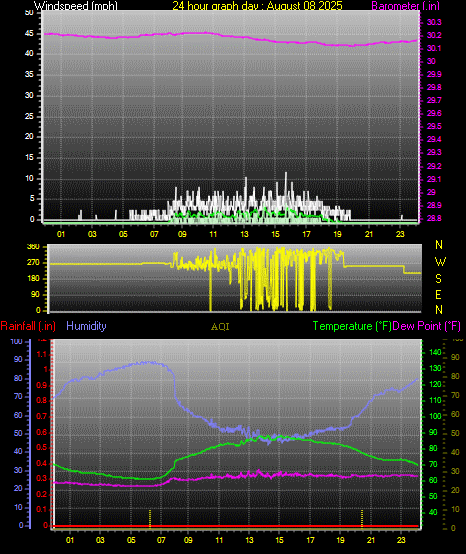The width and height of the screenshot is (466, 554).
Task: Click the 30.3 barometer axis value
Action: click(x=434, y=22)
